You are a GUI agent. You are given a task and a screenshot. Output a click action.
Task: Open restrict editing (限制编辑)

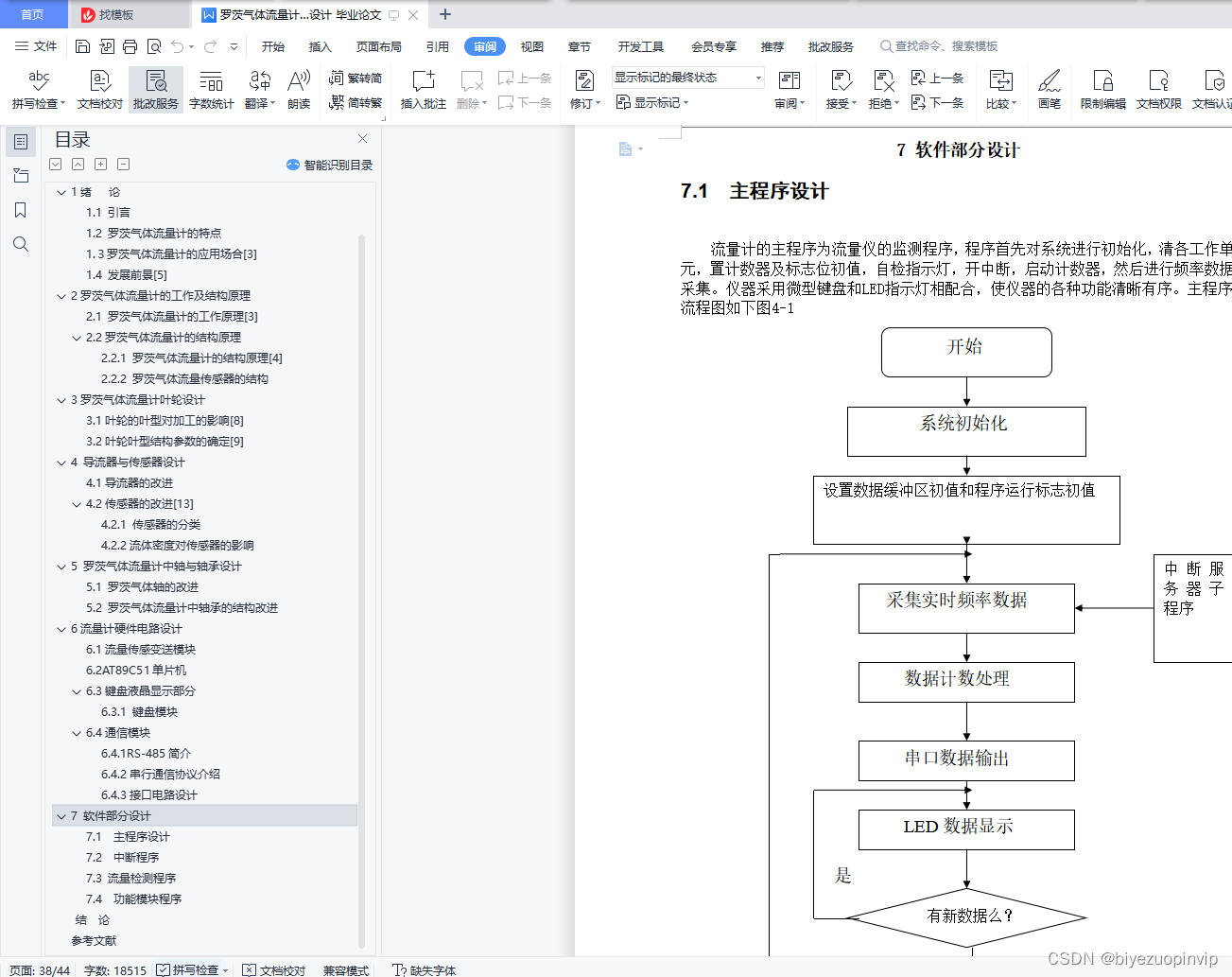[1103, 90]
